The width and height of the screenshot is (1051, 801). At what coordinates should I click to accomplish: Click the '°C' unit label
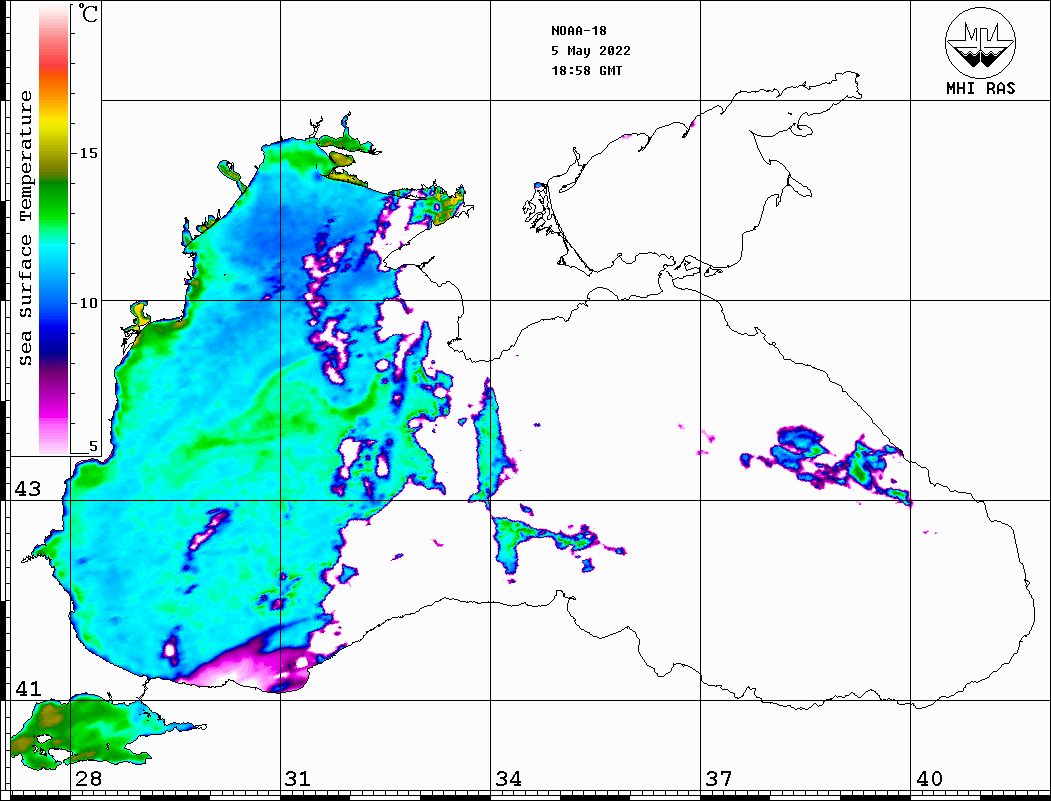[88, 13]
